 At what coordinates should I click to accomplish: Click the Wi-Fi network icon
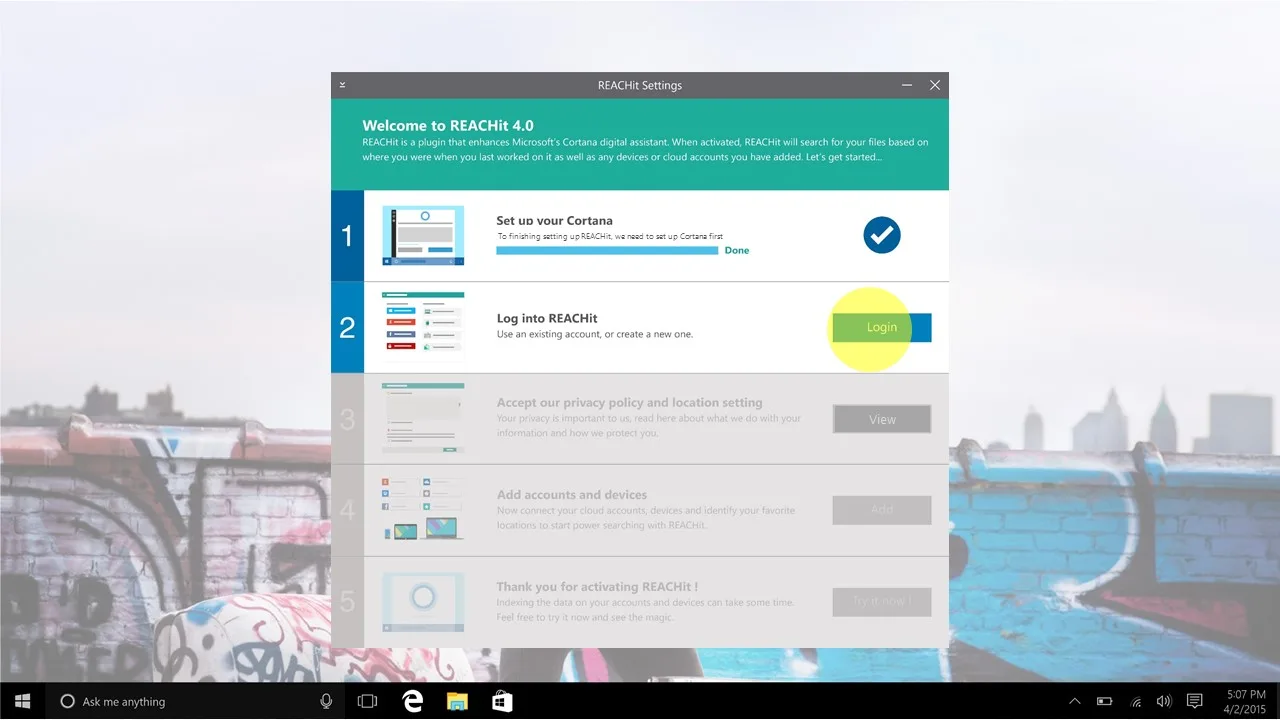1136,701
